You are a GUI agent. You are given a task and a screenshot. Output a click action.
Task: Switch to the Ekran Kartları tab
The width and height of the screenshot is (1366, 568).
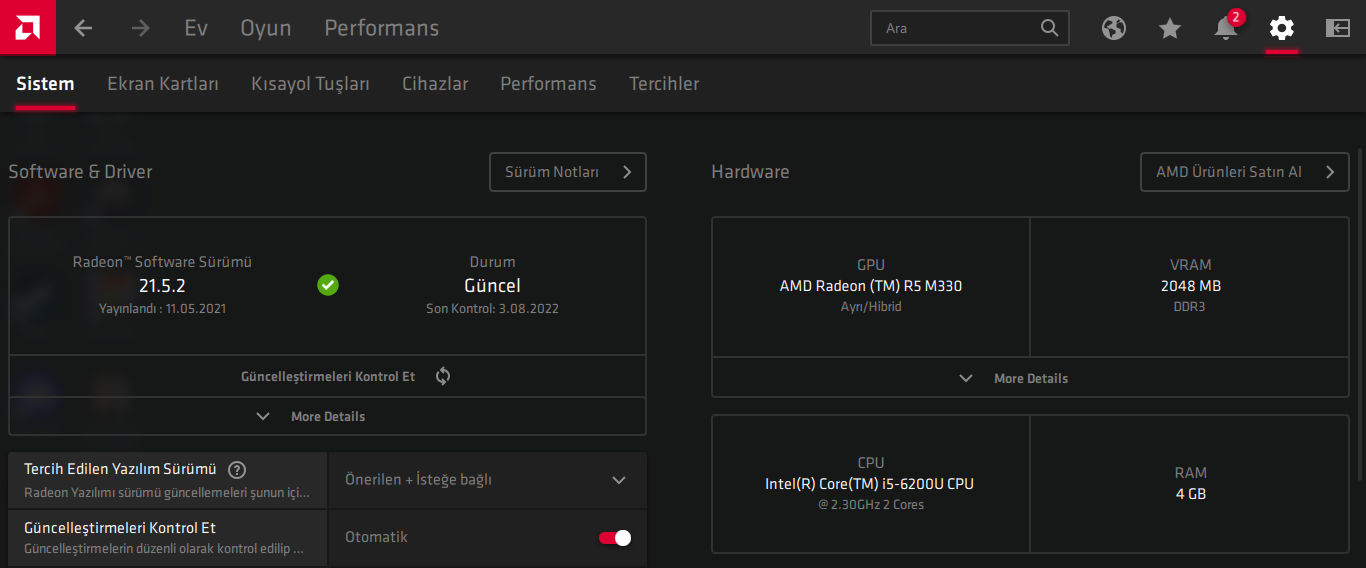click(x=163, y=84)
